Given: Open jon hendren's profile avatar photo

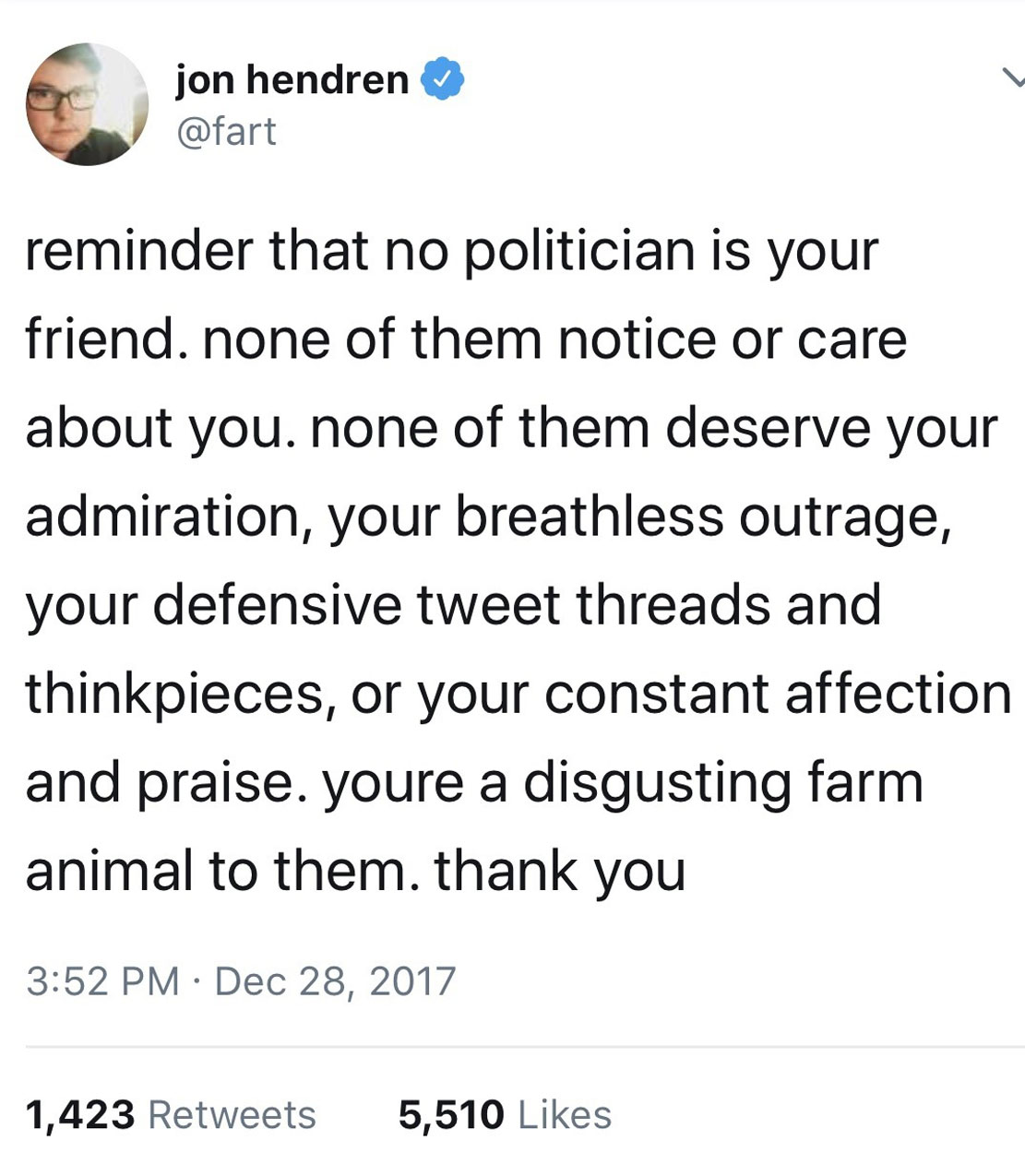Looking at the screenshot, I should tap(88, 104).
